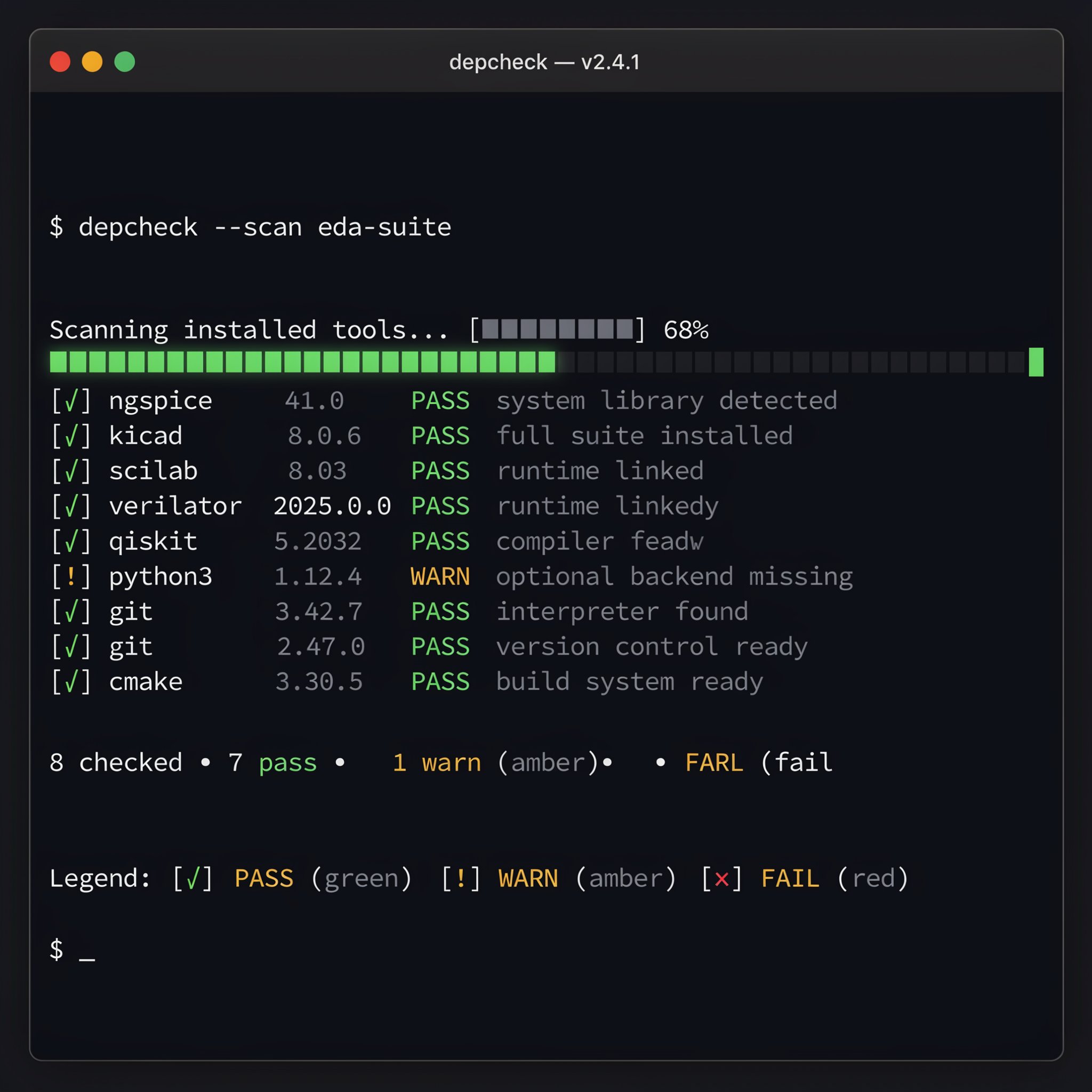Click 'compiler feadw' message
This screenshot has width=1092, height=1092.
pos(600,542)
